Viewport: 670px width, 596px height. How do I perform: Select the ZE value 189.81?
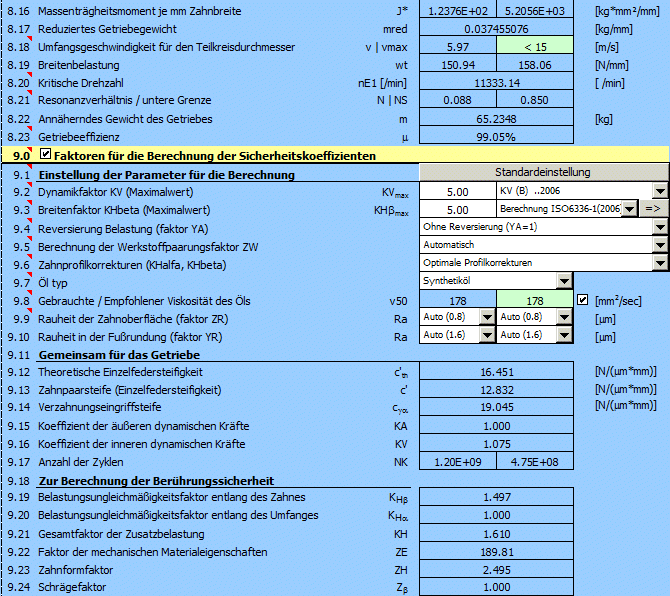(x=497, y=551)
